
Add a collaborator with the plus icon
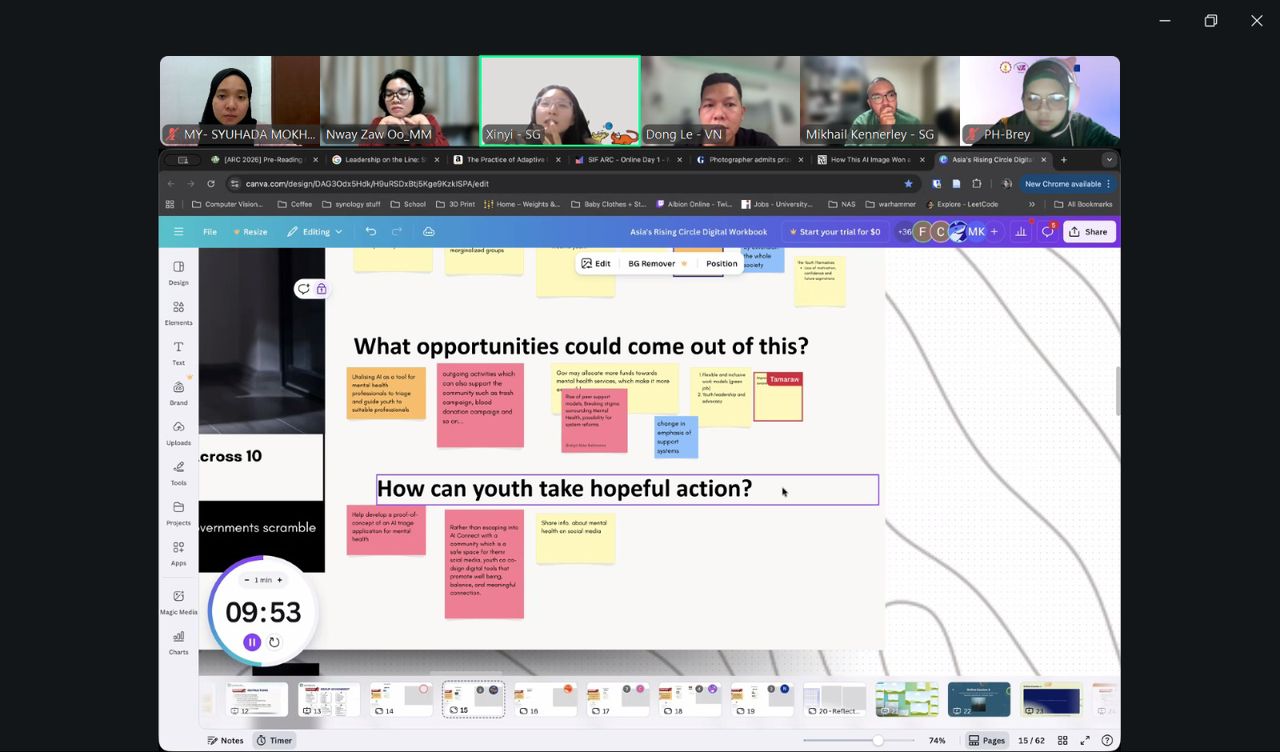[994, 231]
